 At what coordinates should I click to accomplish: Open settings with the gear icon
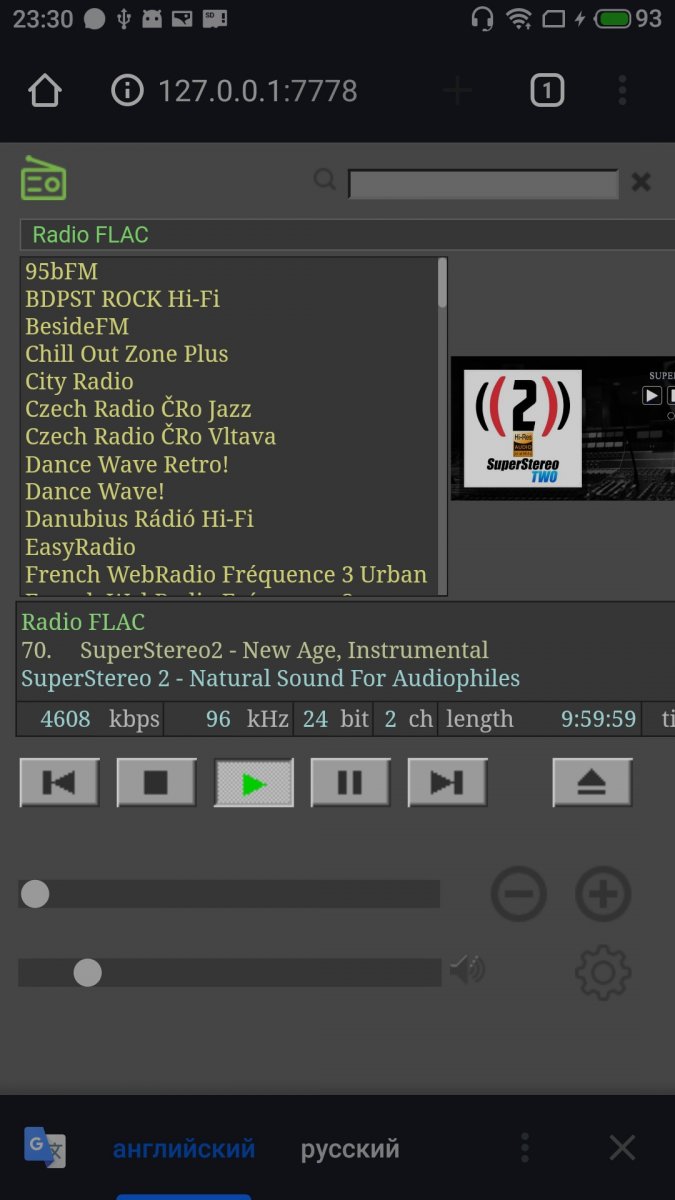[x=603, y=971]
